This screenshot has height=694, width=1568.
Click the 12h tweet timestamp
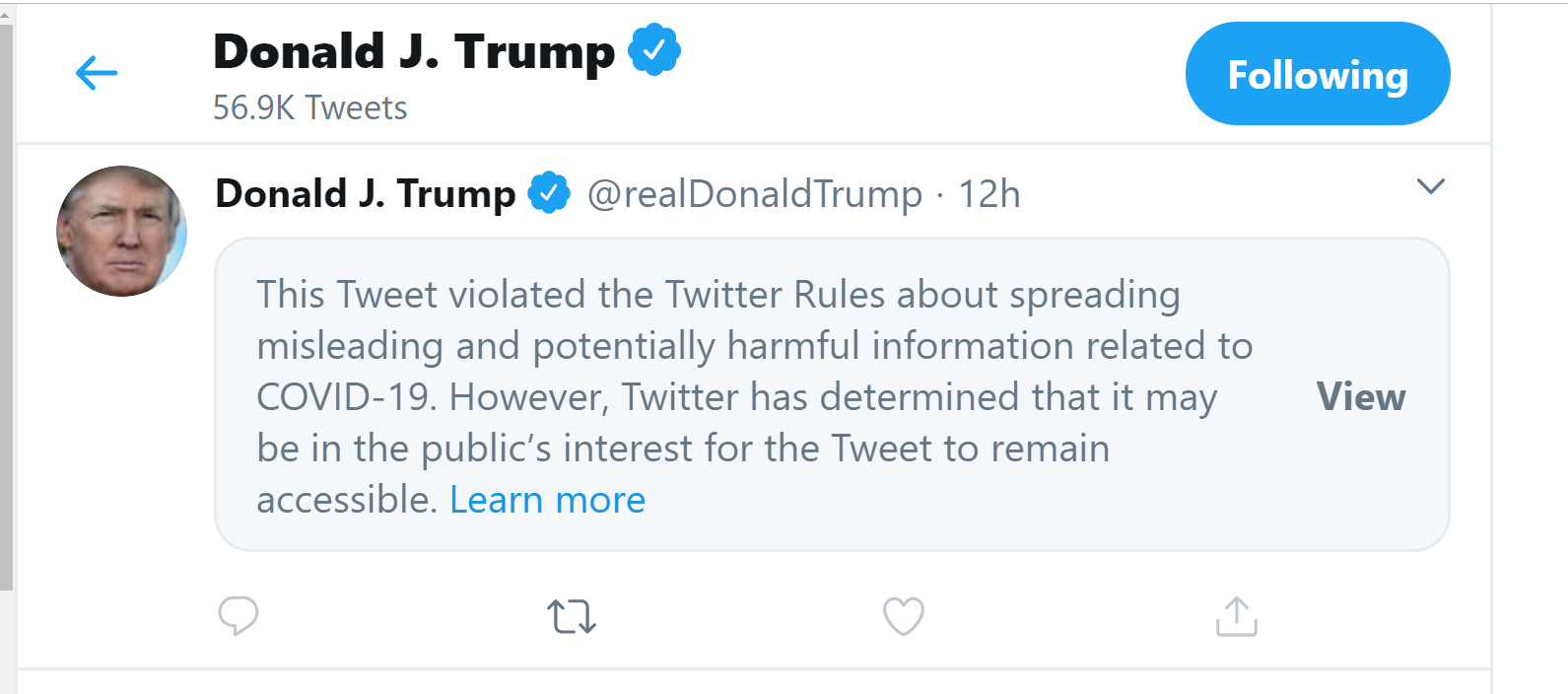click(x=989, y=194)
